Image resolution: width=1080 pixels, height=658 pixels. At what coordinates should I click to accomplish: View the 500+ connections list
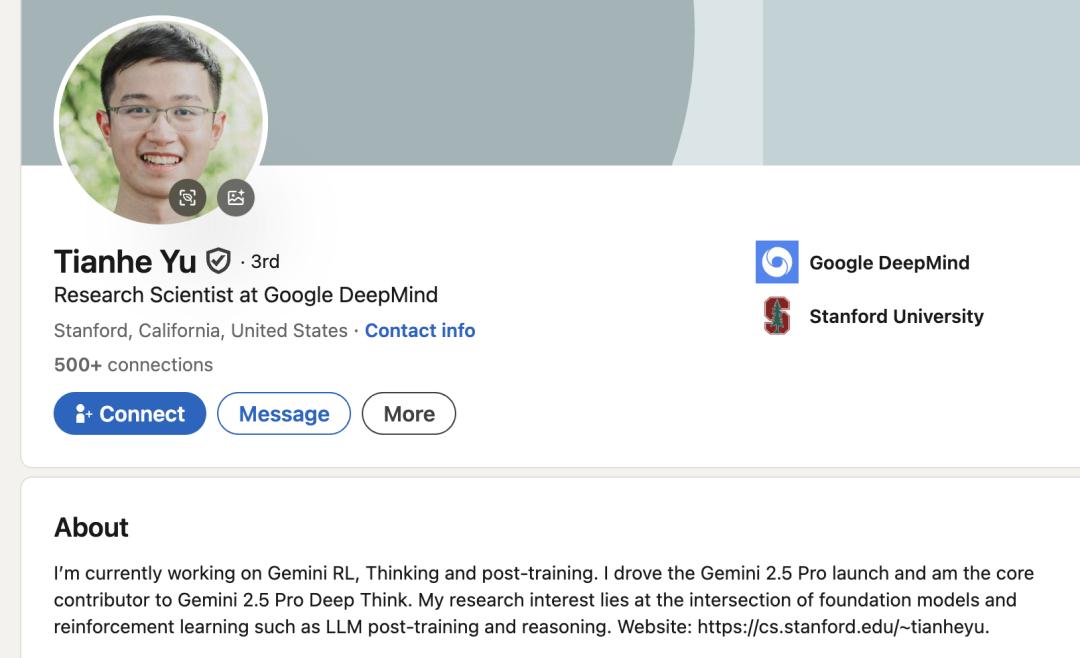click(x=133, y=365)
